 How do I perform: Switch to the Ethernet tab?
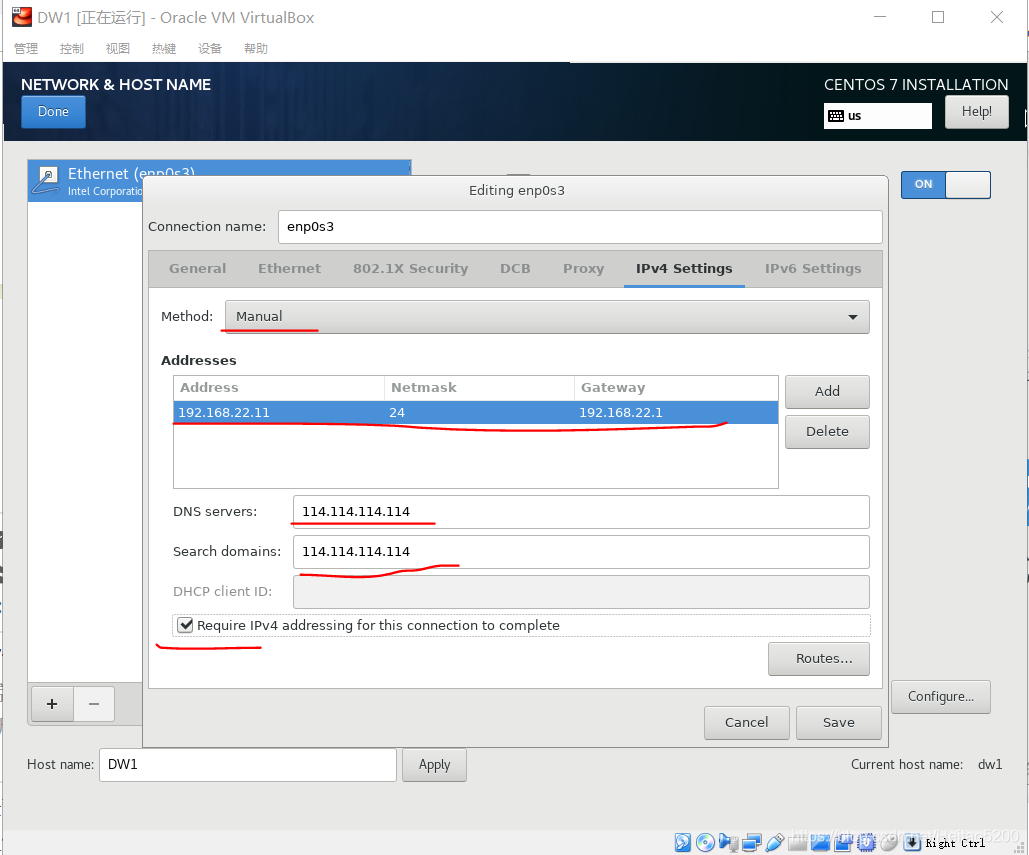coord(289,268)
